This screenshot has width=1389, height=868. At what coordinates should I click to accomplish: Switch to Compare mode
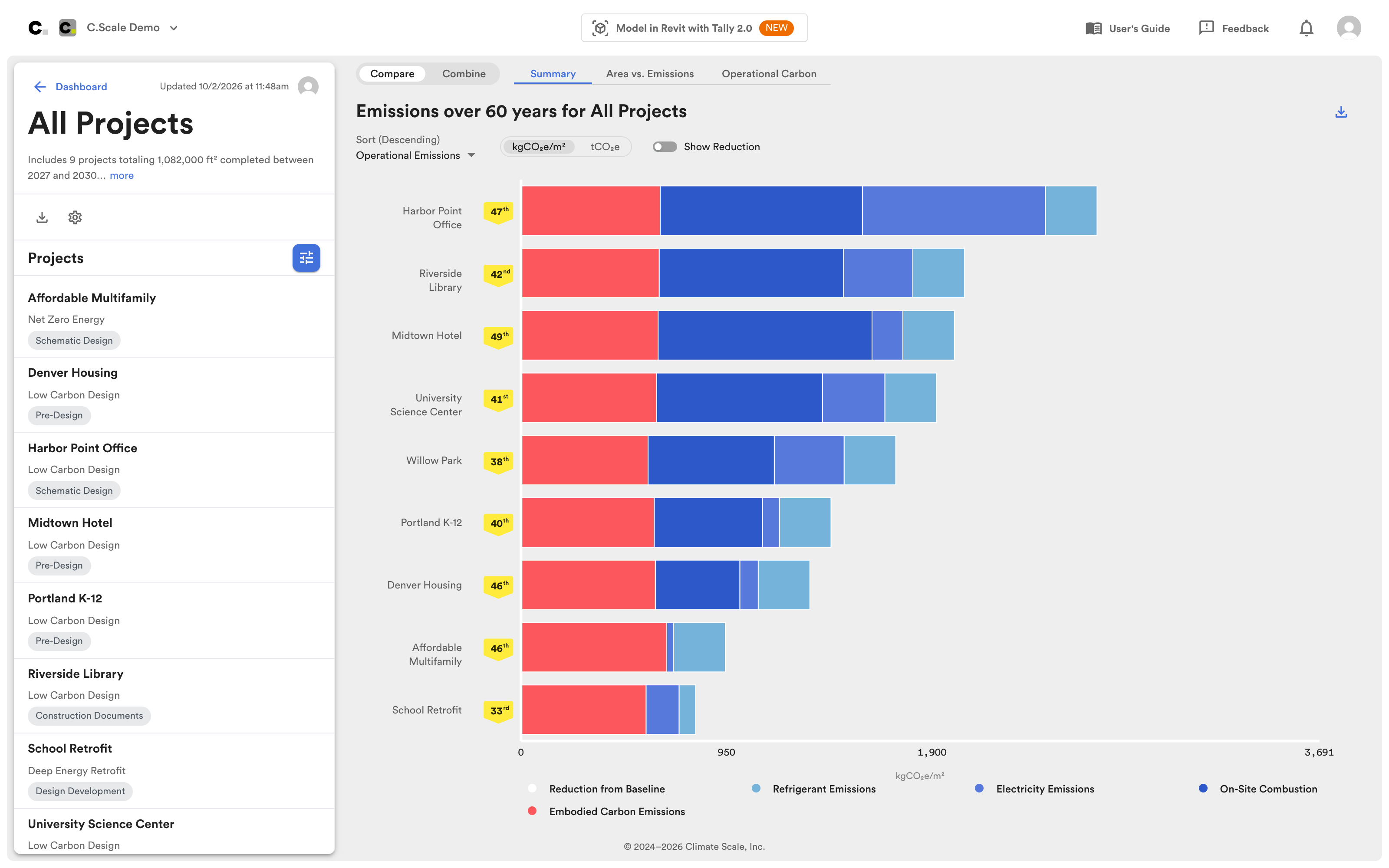click(392, 73)
